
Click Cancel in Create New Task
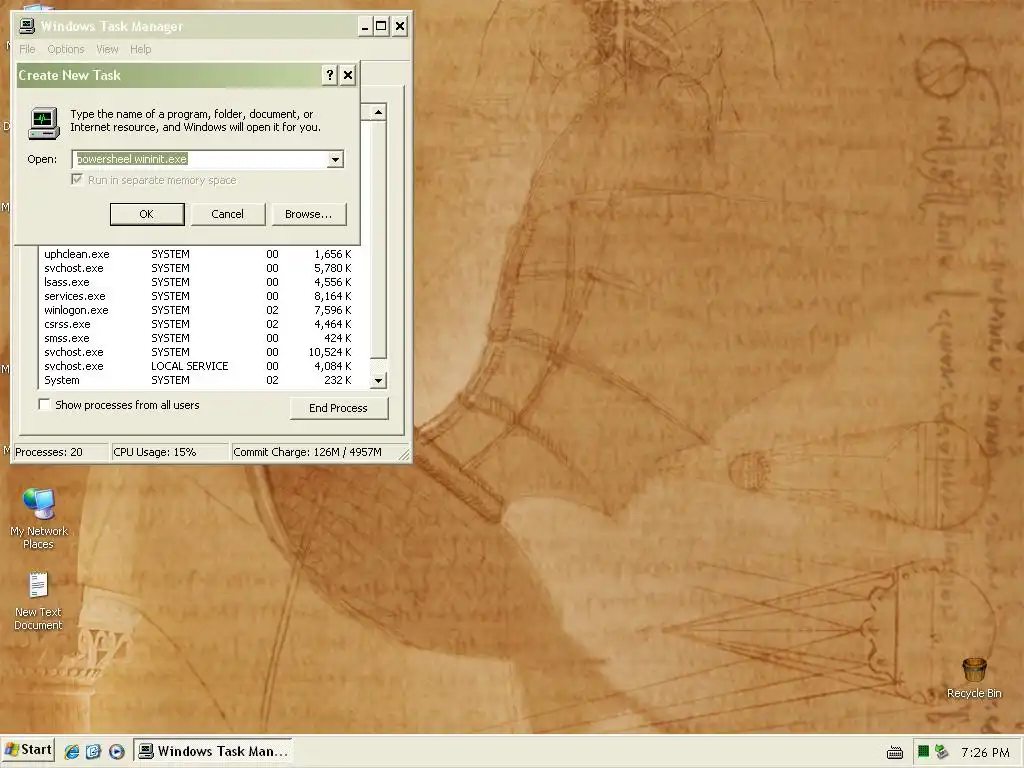pyautogui.click(x=228, y=214)
